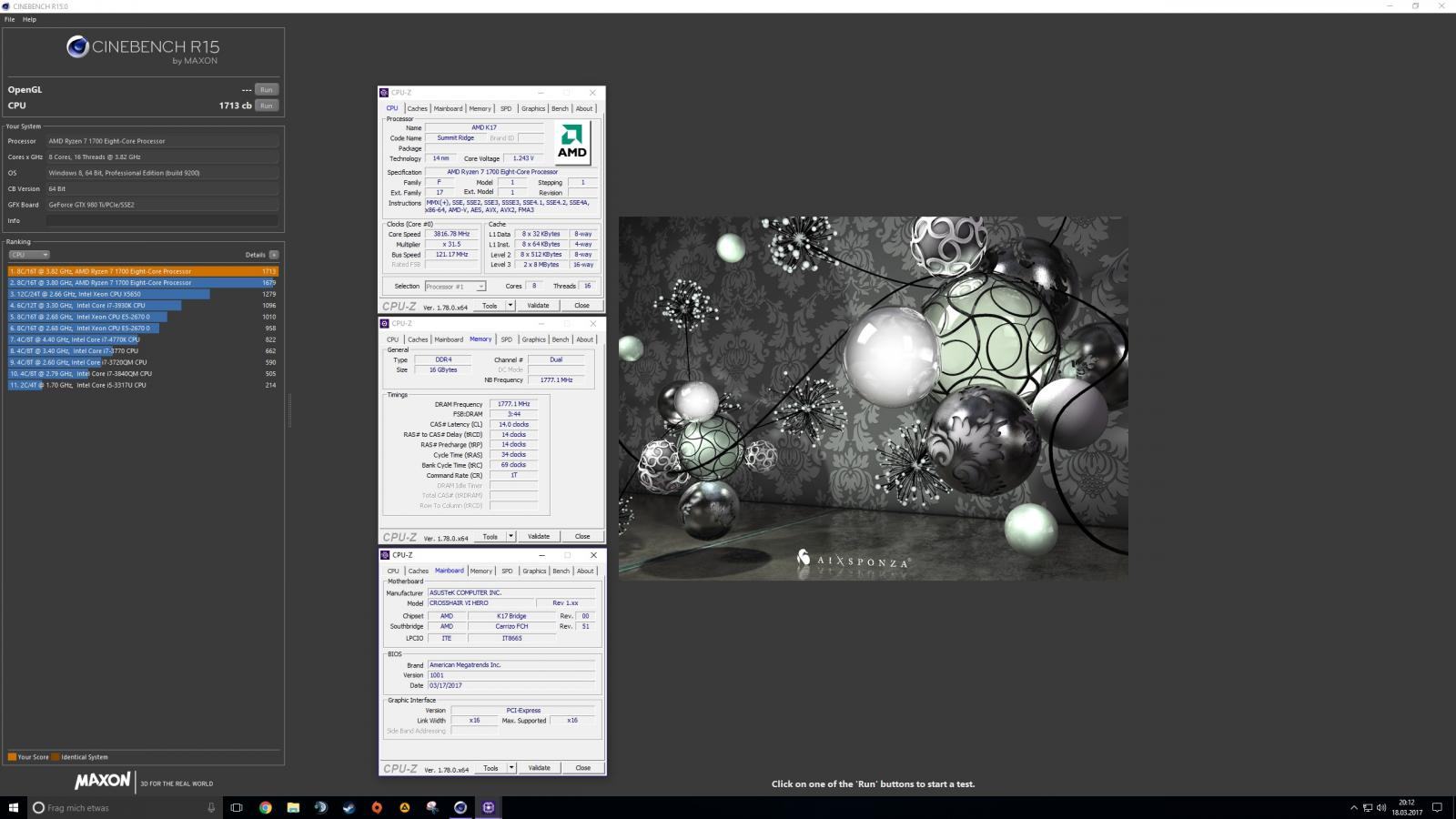The image size is (1456, 819).
Task: Open the Action Center notifications icon
Action: 1438,807
